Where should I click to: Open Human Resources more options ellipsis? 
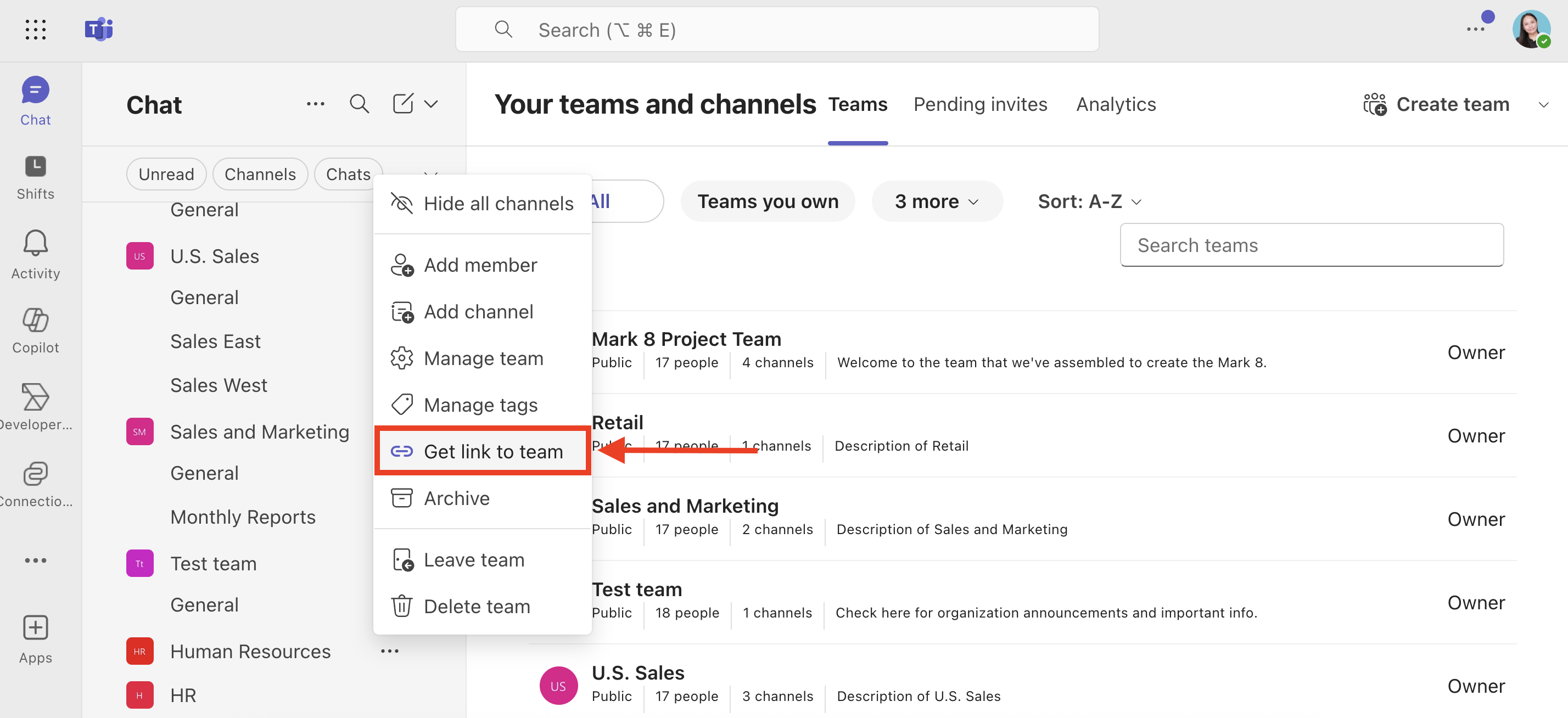(x=390, y=651)
